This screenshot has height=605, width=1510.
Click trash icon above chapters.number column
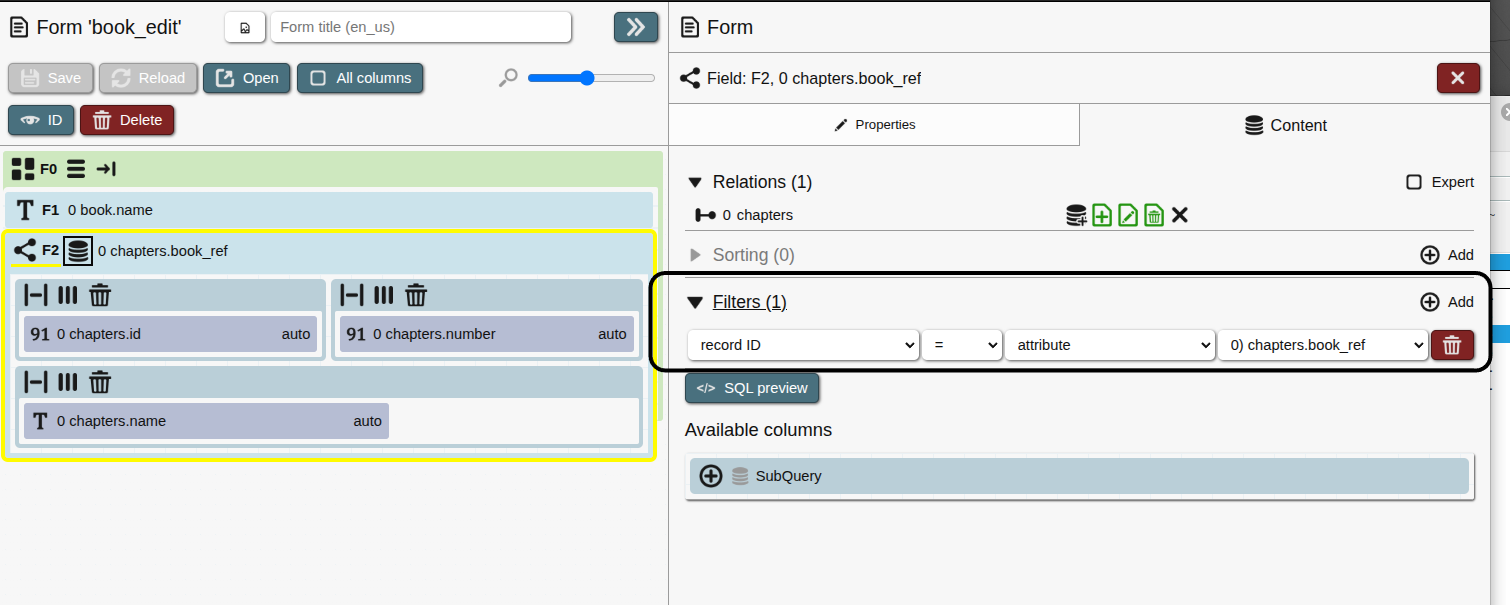coord(416,295)
